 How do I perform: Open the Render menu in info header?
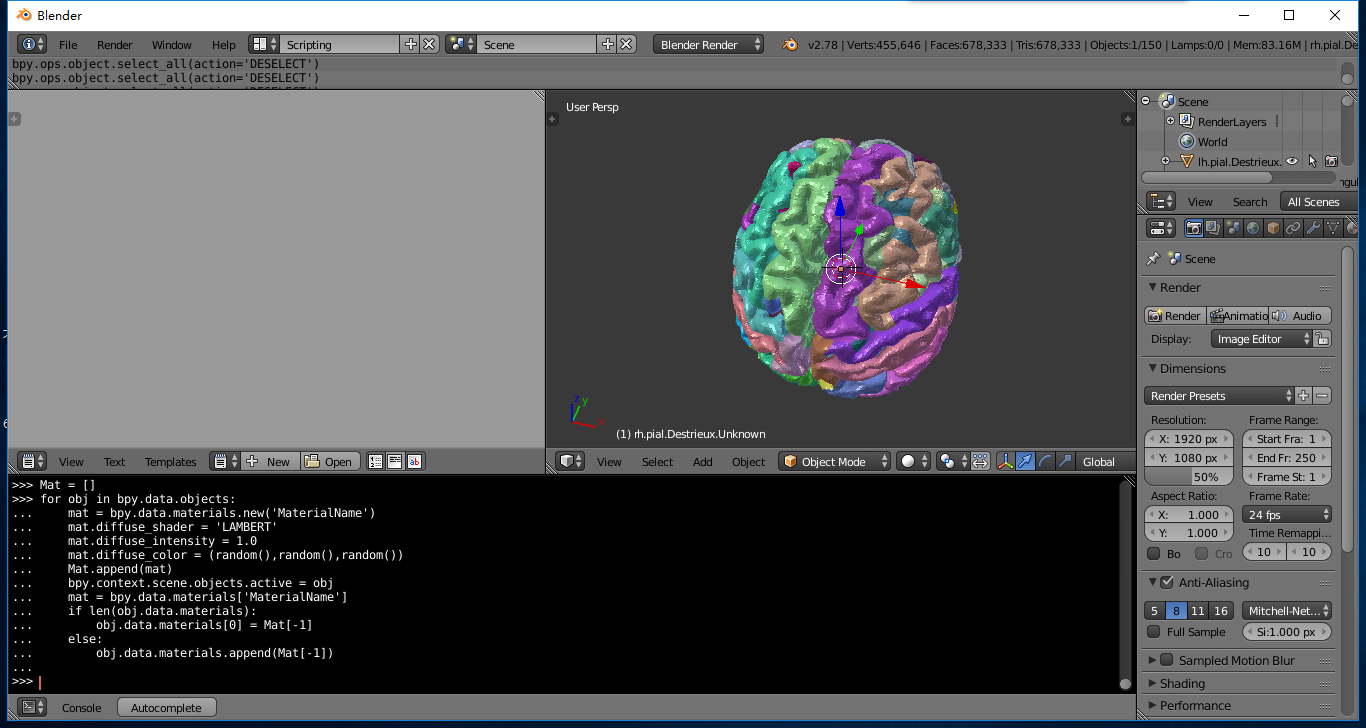click(115, 44)
